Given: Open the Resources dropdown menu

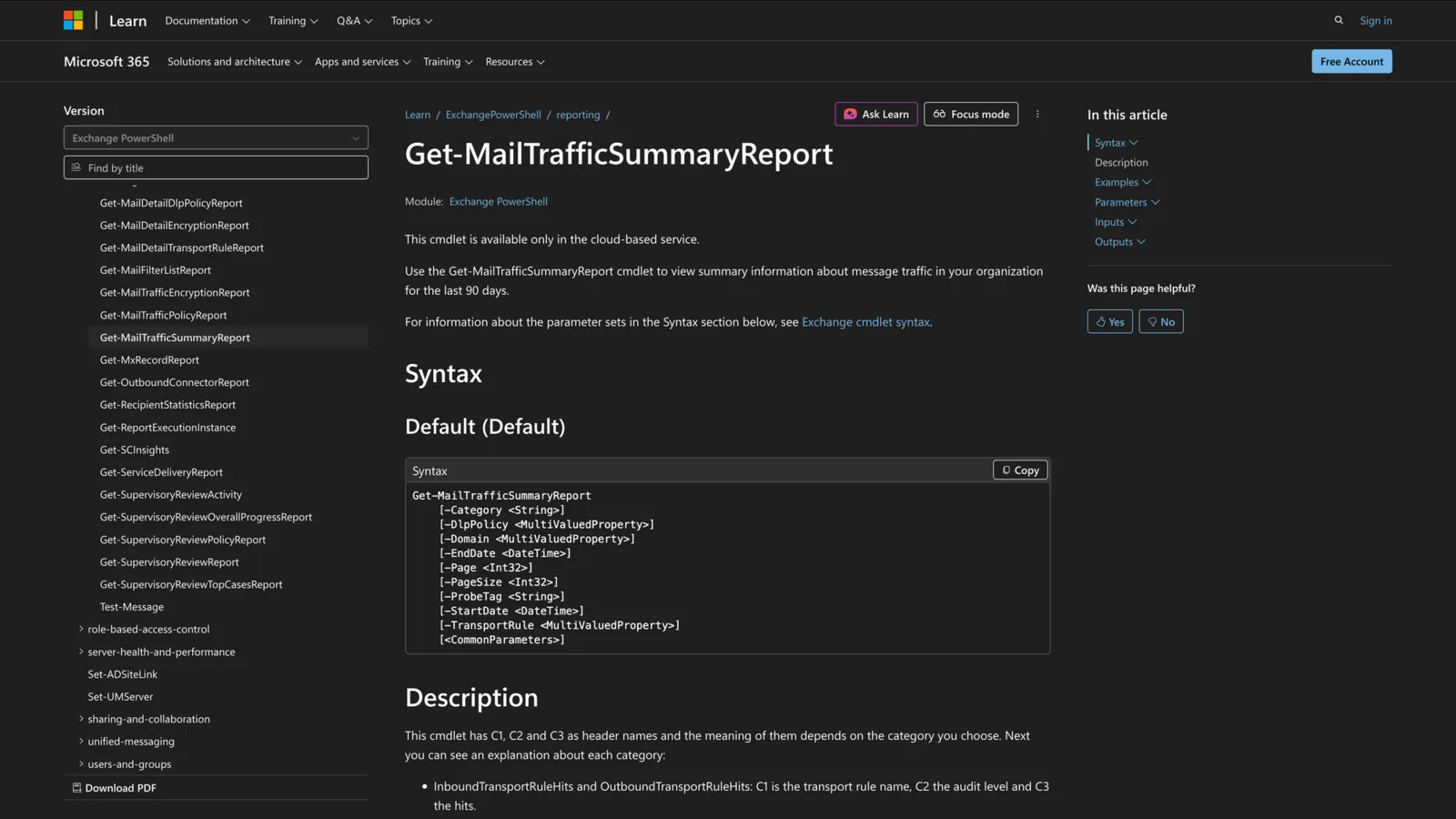Looking at the screenshot, I should pos(515,62).
